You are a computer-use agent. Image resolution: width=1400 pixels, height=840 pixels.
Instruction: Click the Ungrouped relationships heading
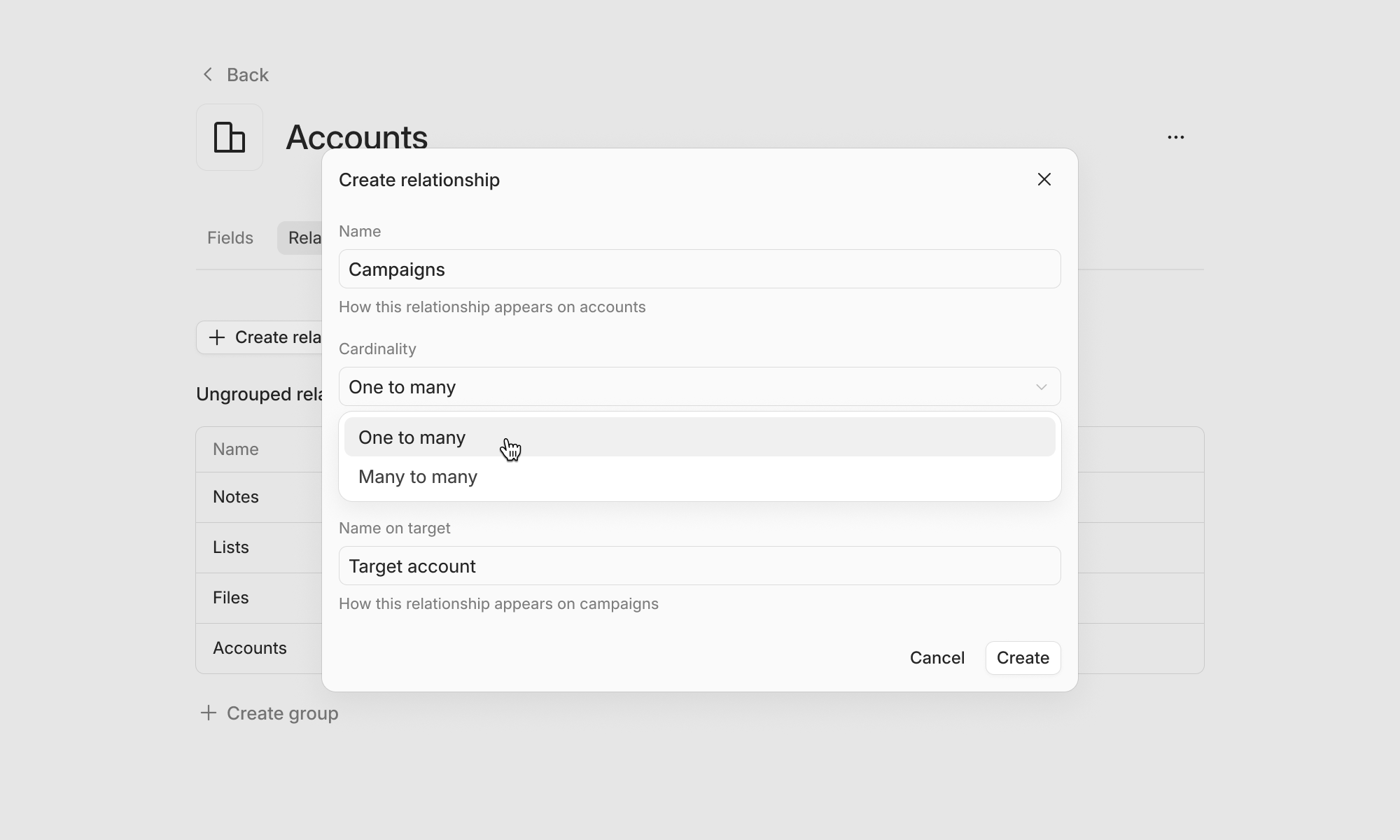(259, 394)
